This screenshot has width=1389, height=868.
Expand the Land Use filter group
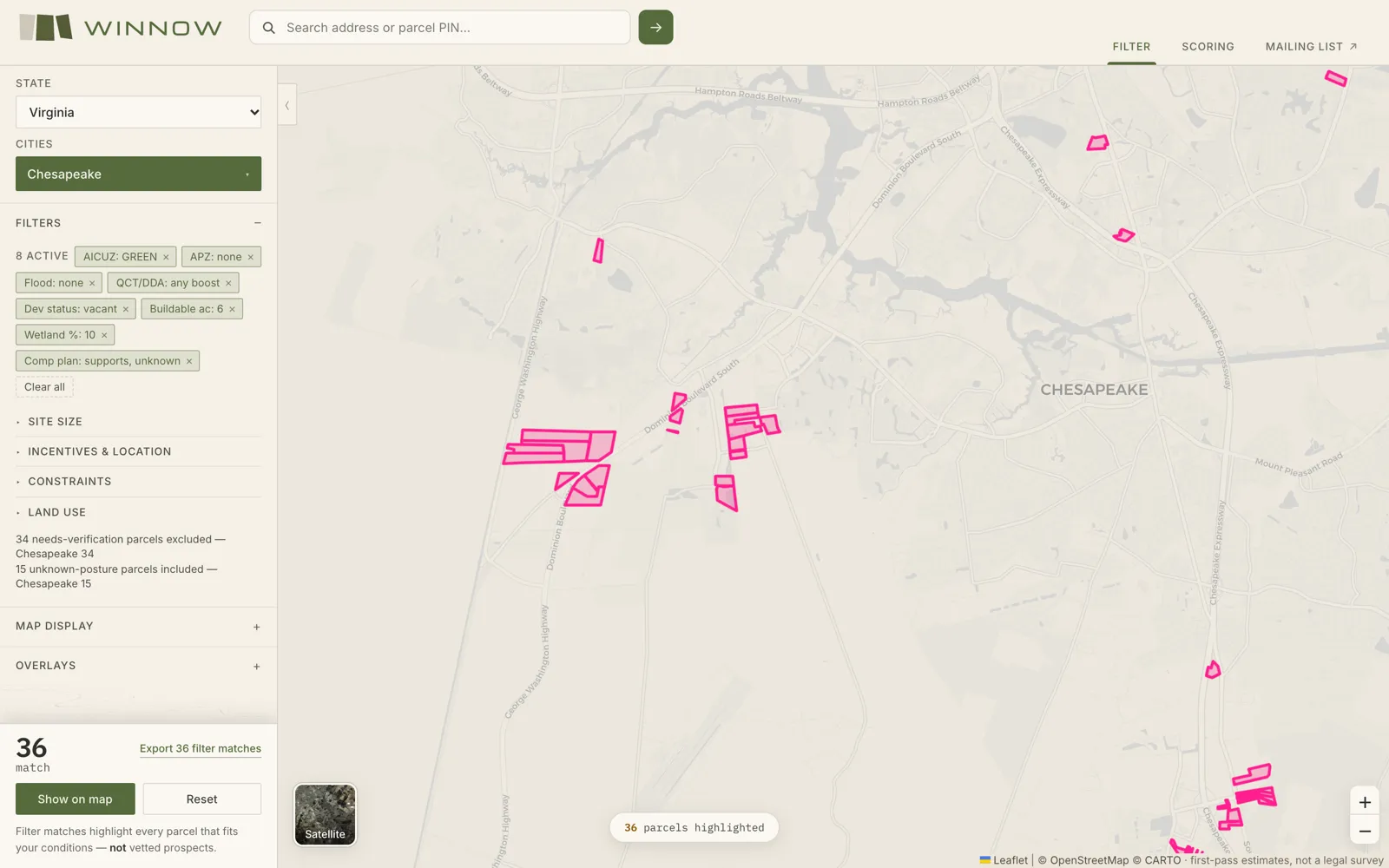click(x=138, y=512)
